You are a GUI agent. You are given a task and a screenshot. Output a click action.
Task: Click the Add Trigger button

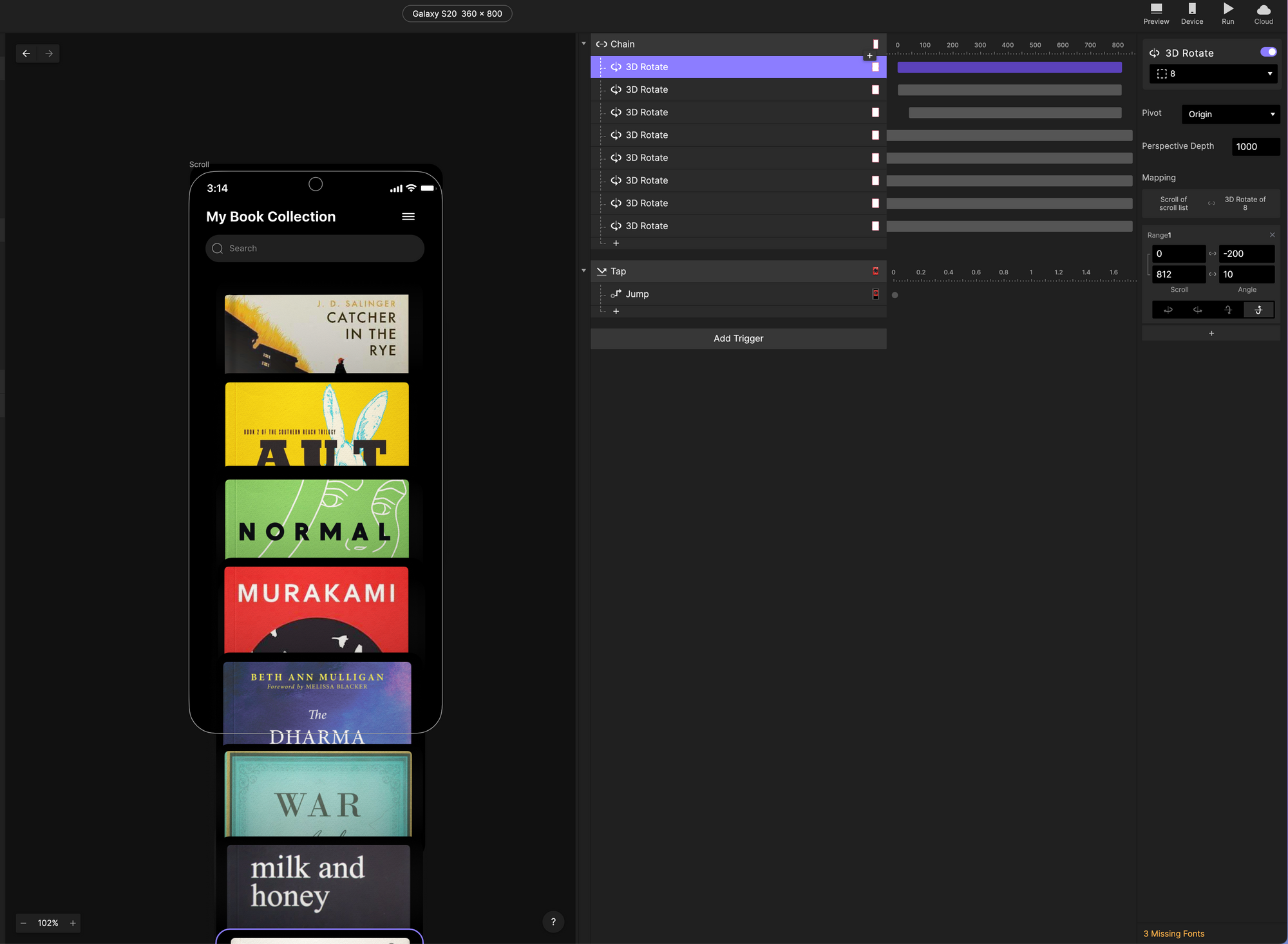click(738, 339)
